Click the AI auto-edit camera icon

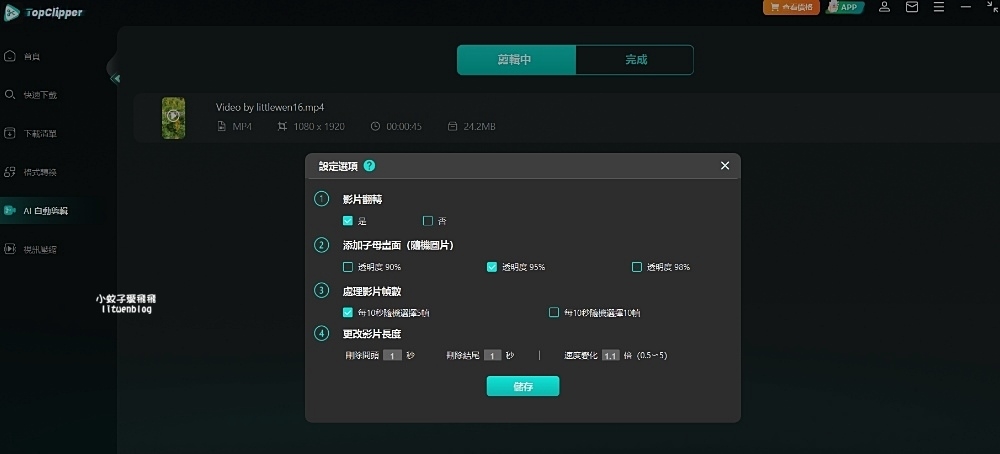pyautogui.click(x=10, y=210)
